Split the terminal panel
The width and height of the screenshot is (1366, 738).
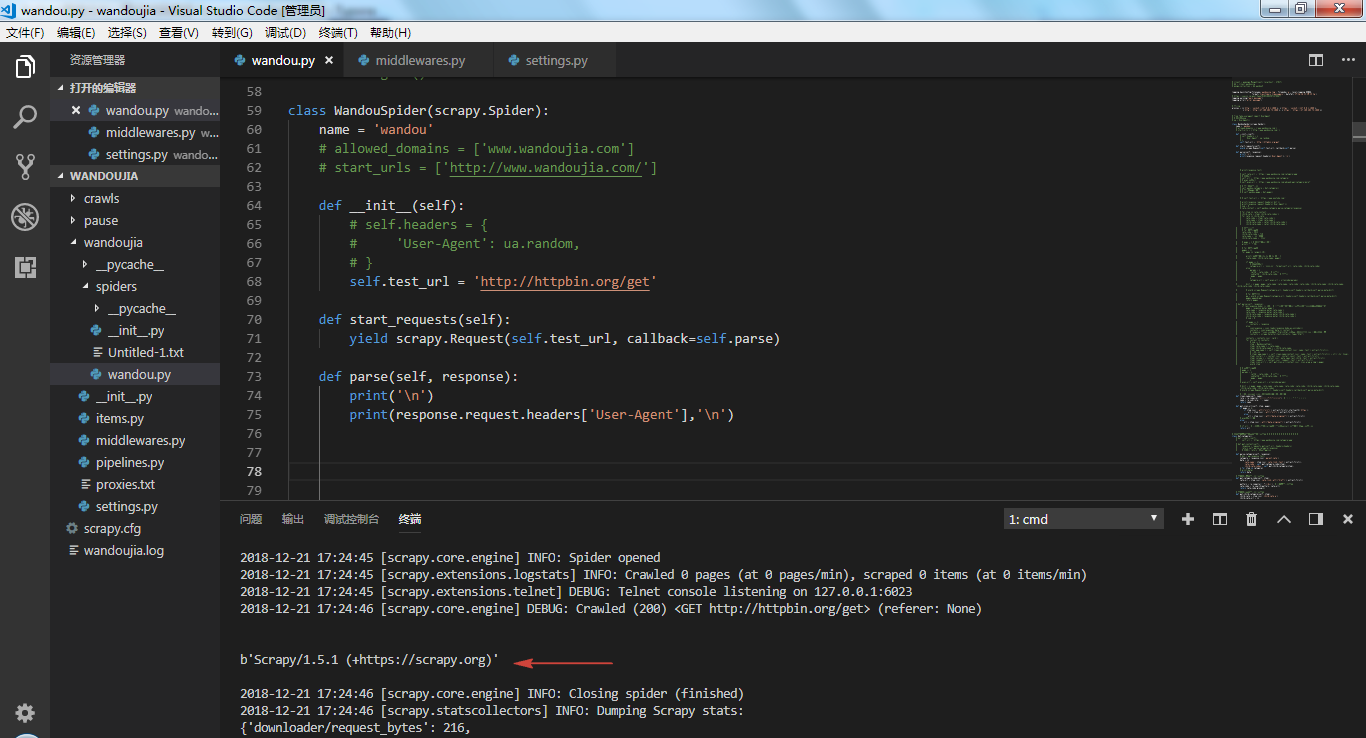click(x=1220, y=519)
